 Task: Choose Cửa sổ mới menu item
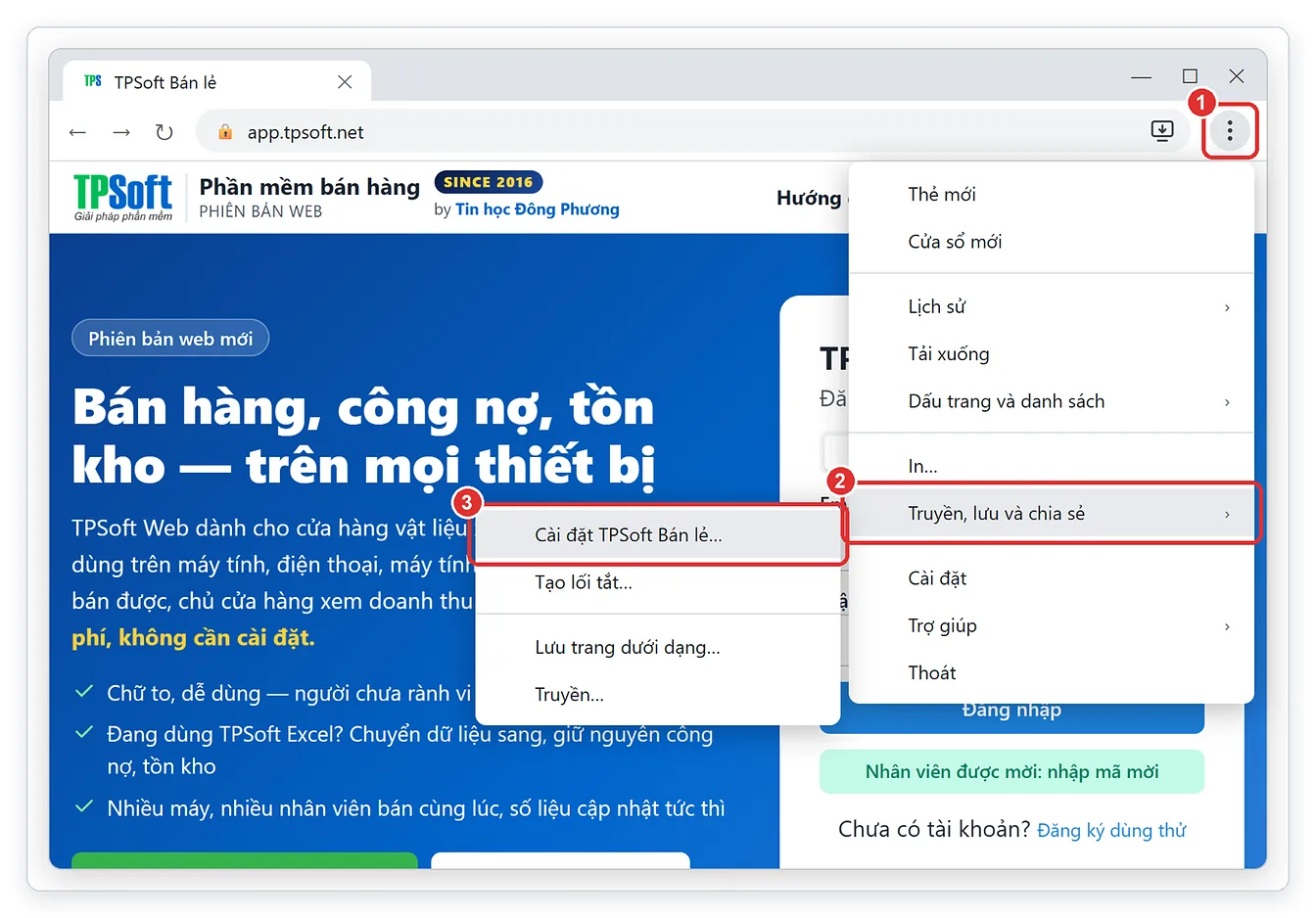pyautogui.click(x=1052, y=242)
